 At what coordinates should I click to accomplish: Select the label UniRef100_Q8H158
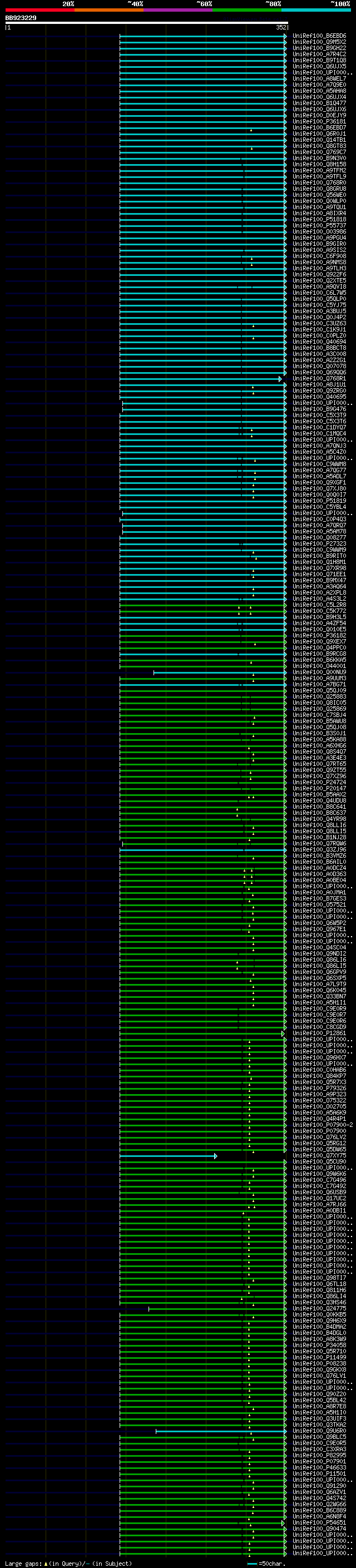(319, 164)
